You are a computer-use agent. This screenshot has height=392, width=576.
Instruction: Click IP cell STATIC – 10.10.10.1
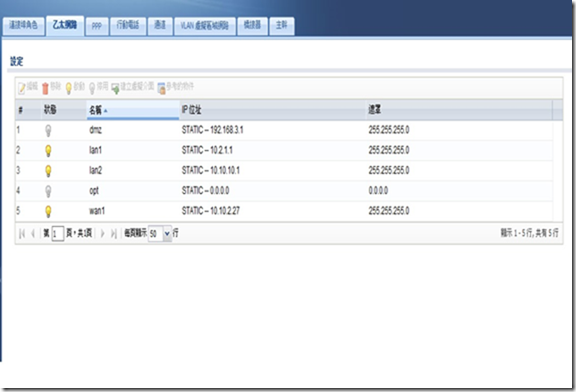pyautogui.click(x=210, y=170)
